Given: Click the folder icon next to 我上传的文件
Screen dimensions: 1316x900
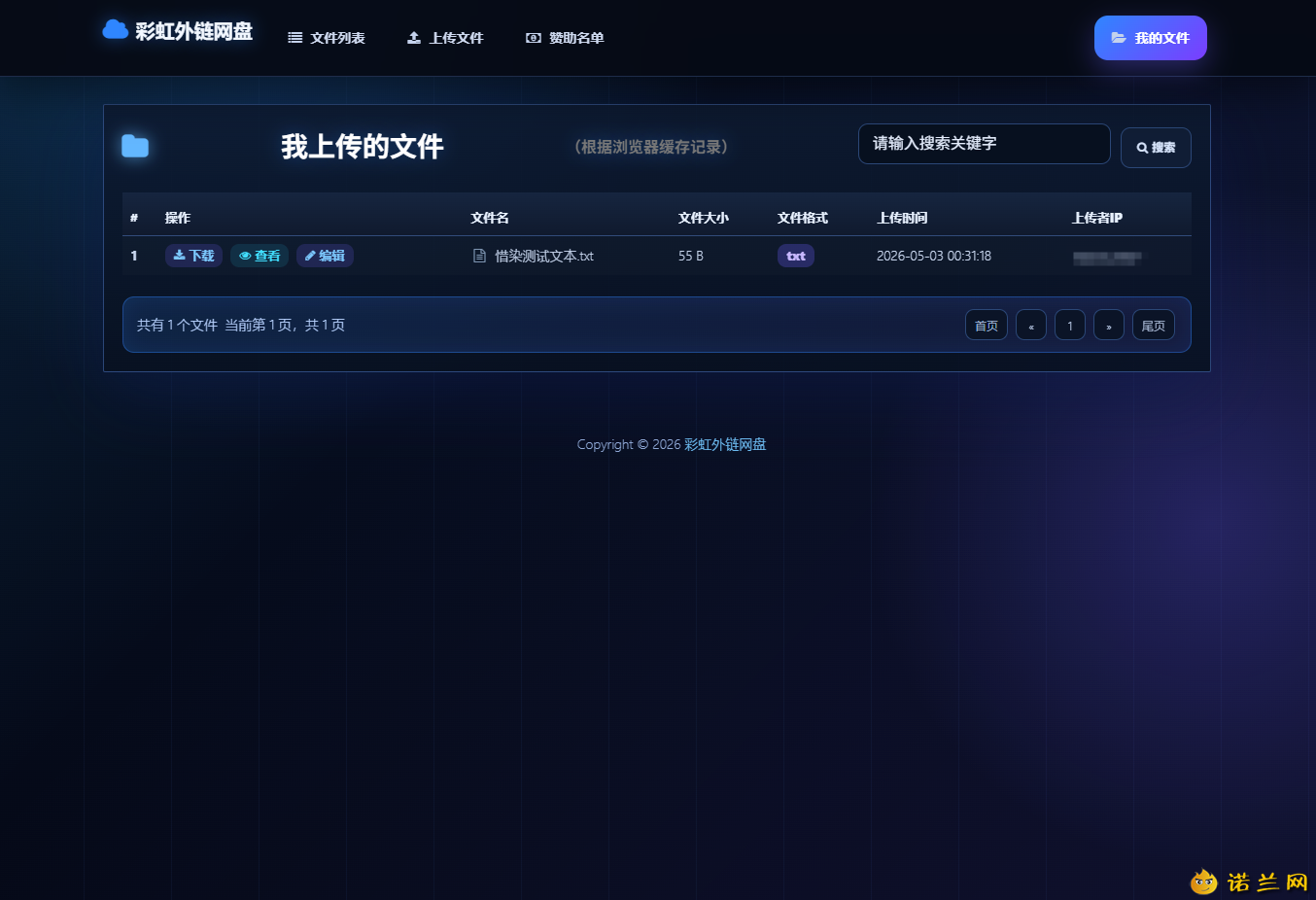Looking at the screenshot, I should 135,147.
